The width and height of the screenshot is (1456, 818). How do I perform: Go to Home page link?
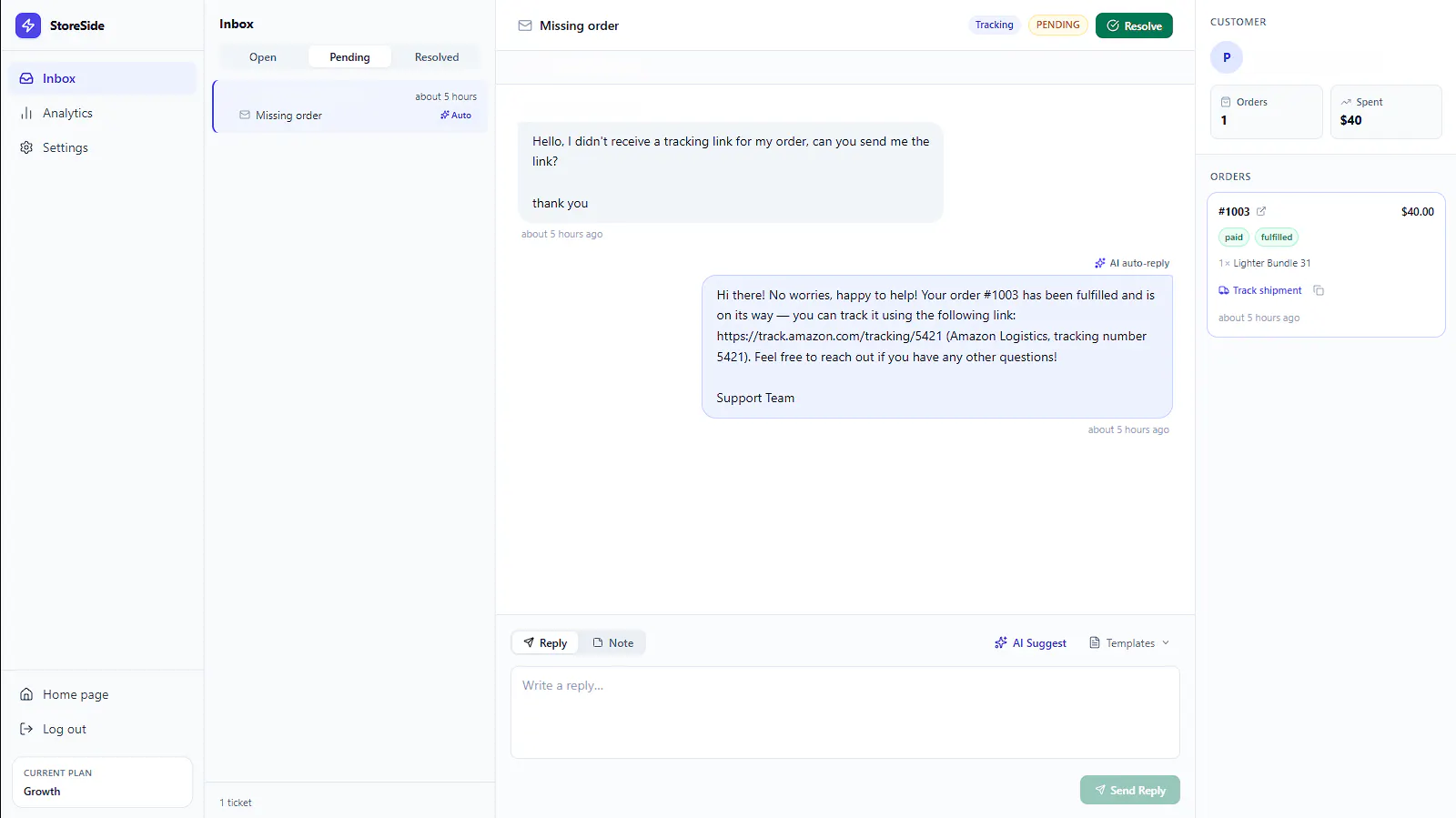[102, 694]
